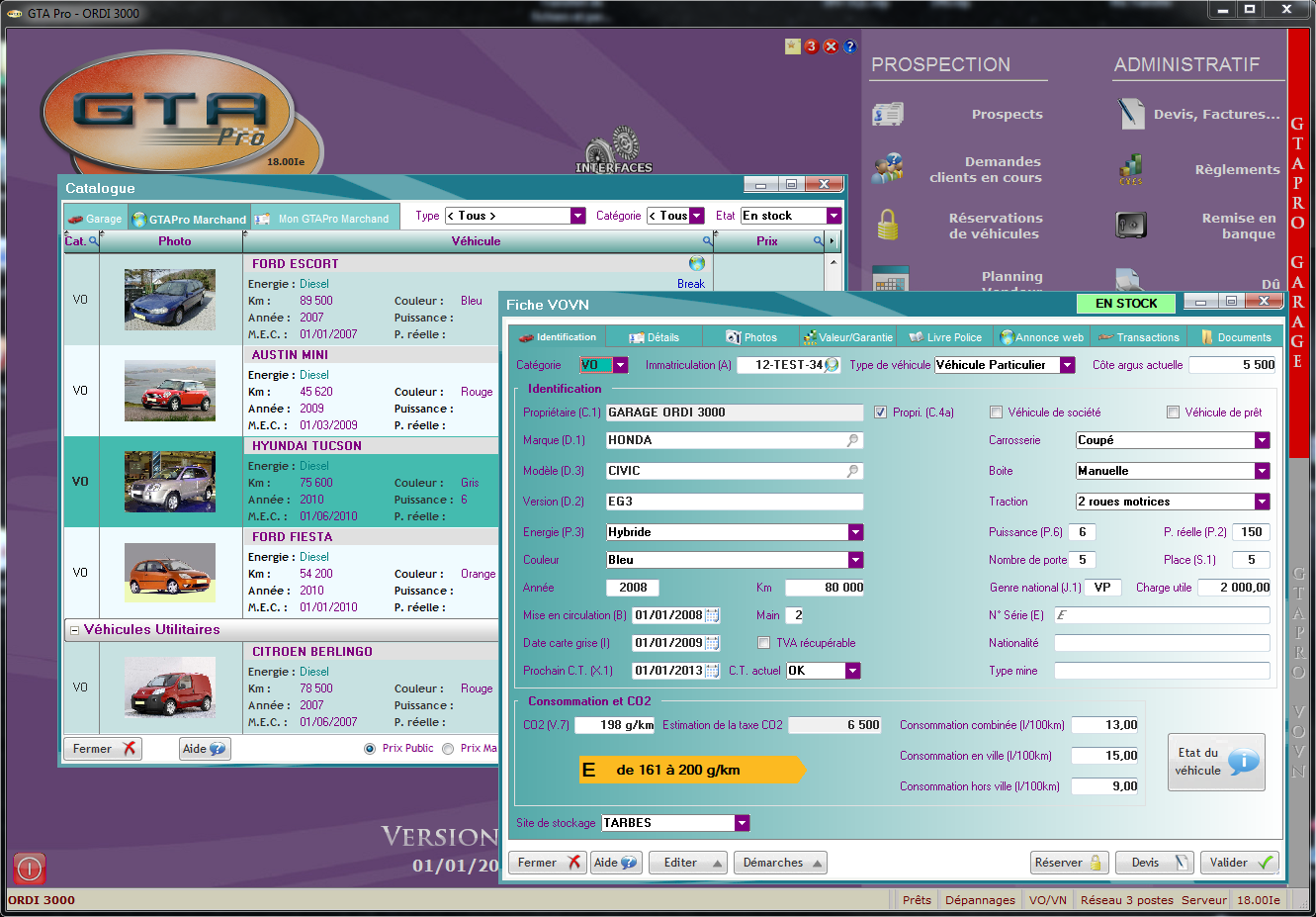Image resolution: width=1316 pixels, height=917 pixels.
Task: Open the Boite Manuelle dropdown
Action: [x=1263, y=471]
